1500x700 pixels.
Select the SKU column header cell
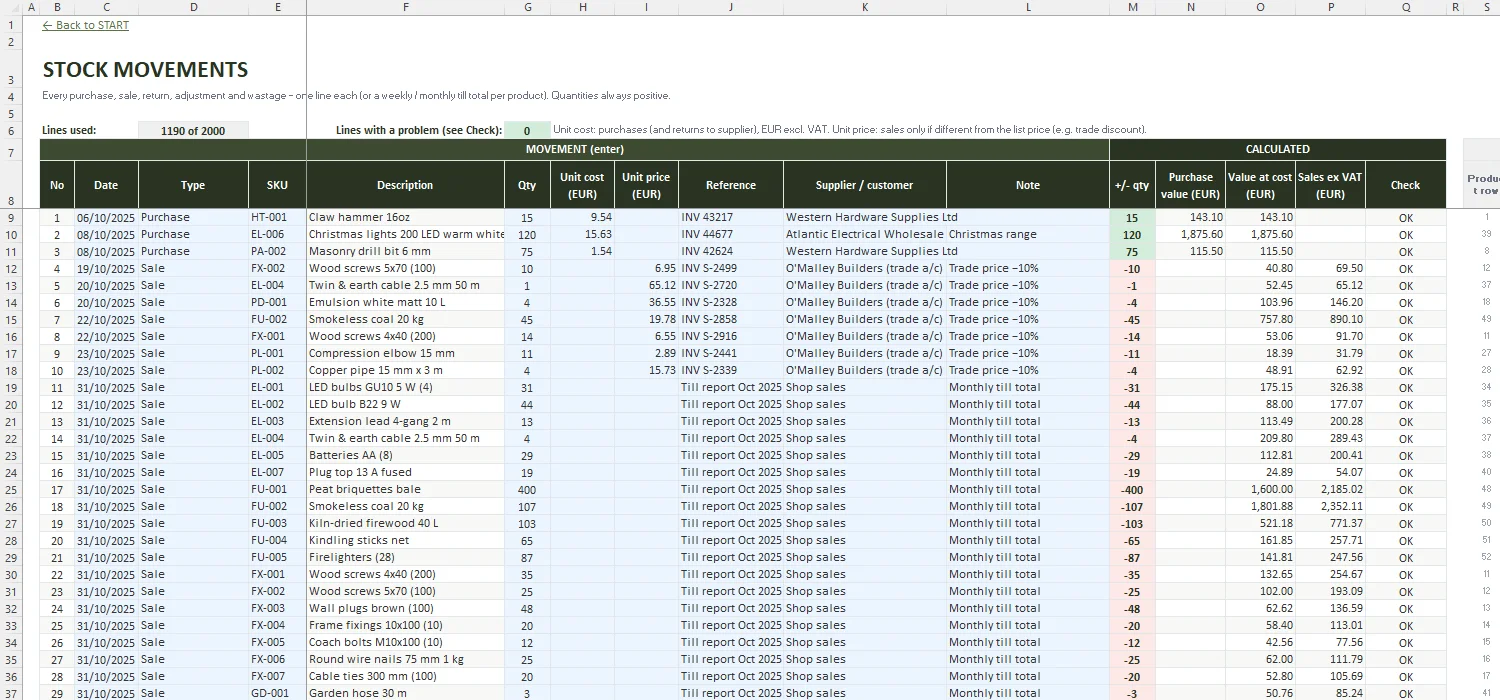point(277,185)
